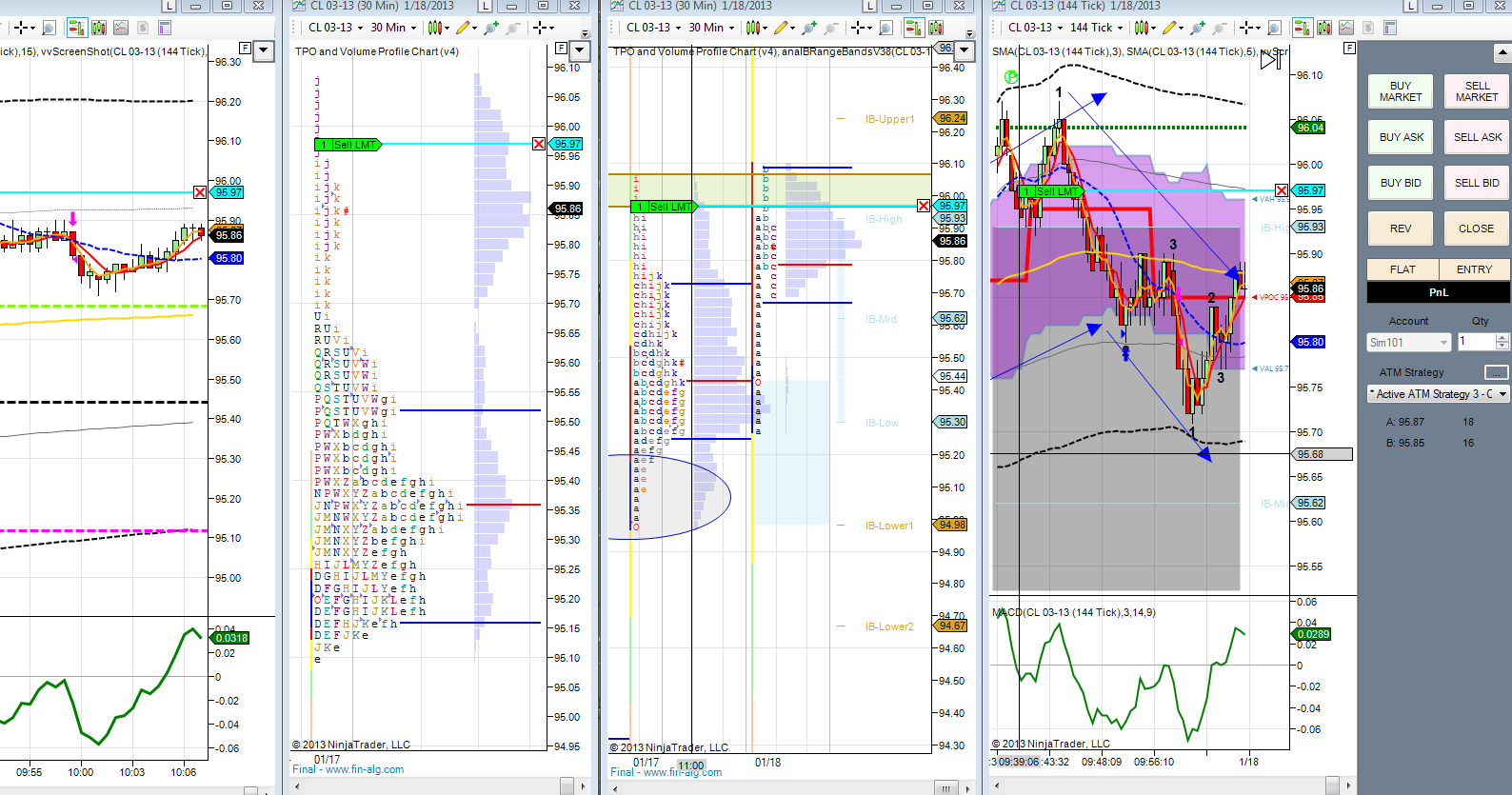Open properties icon in leftmost chart toolbar
Image resolution: width=1512 pixels, height=795 pixels.
click(x=165, y=28)
